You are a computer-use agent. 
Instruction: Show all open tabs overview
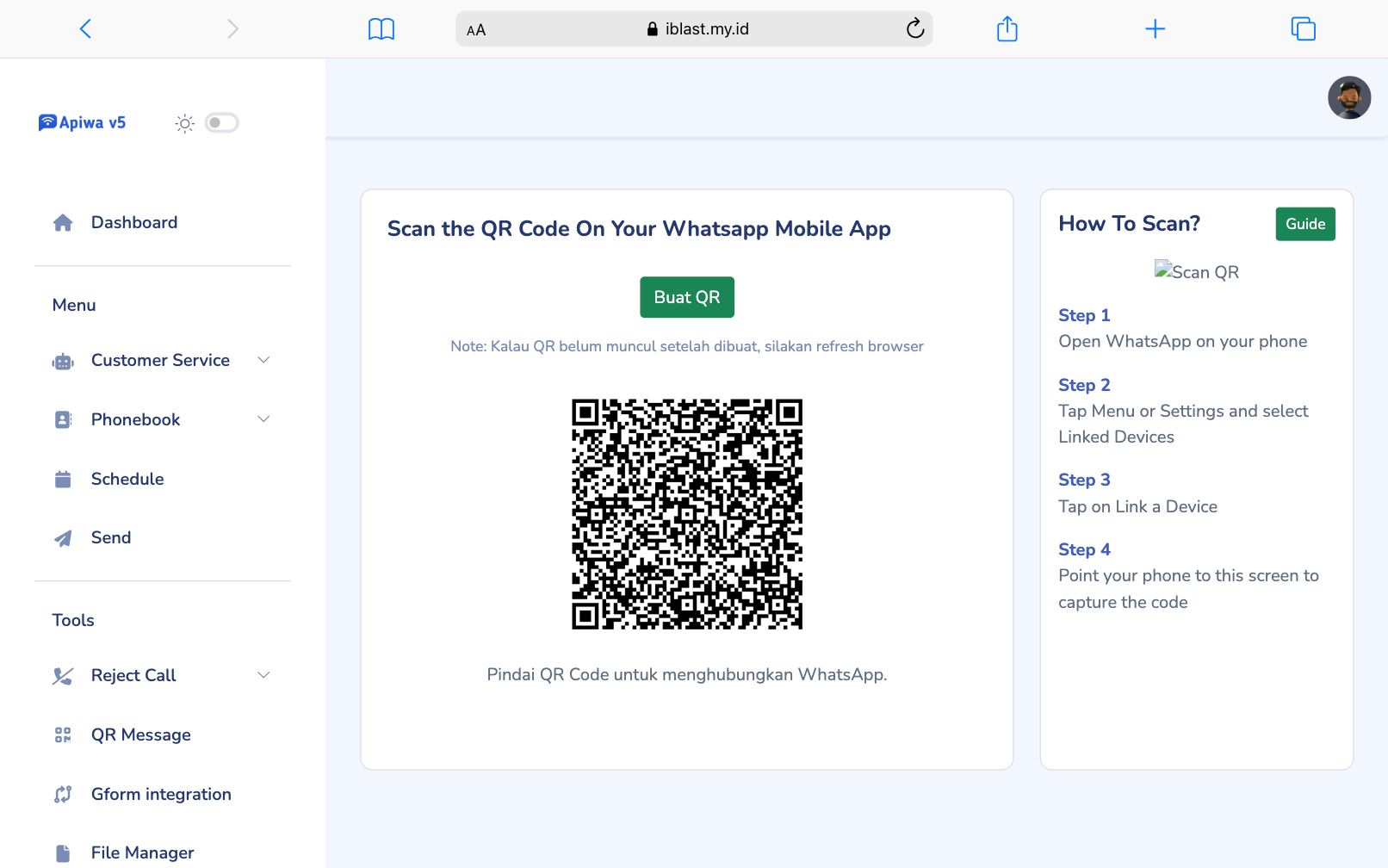(x=1303, y=29)
